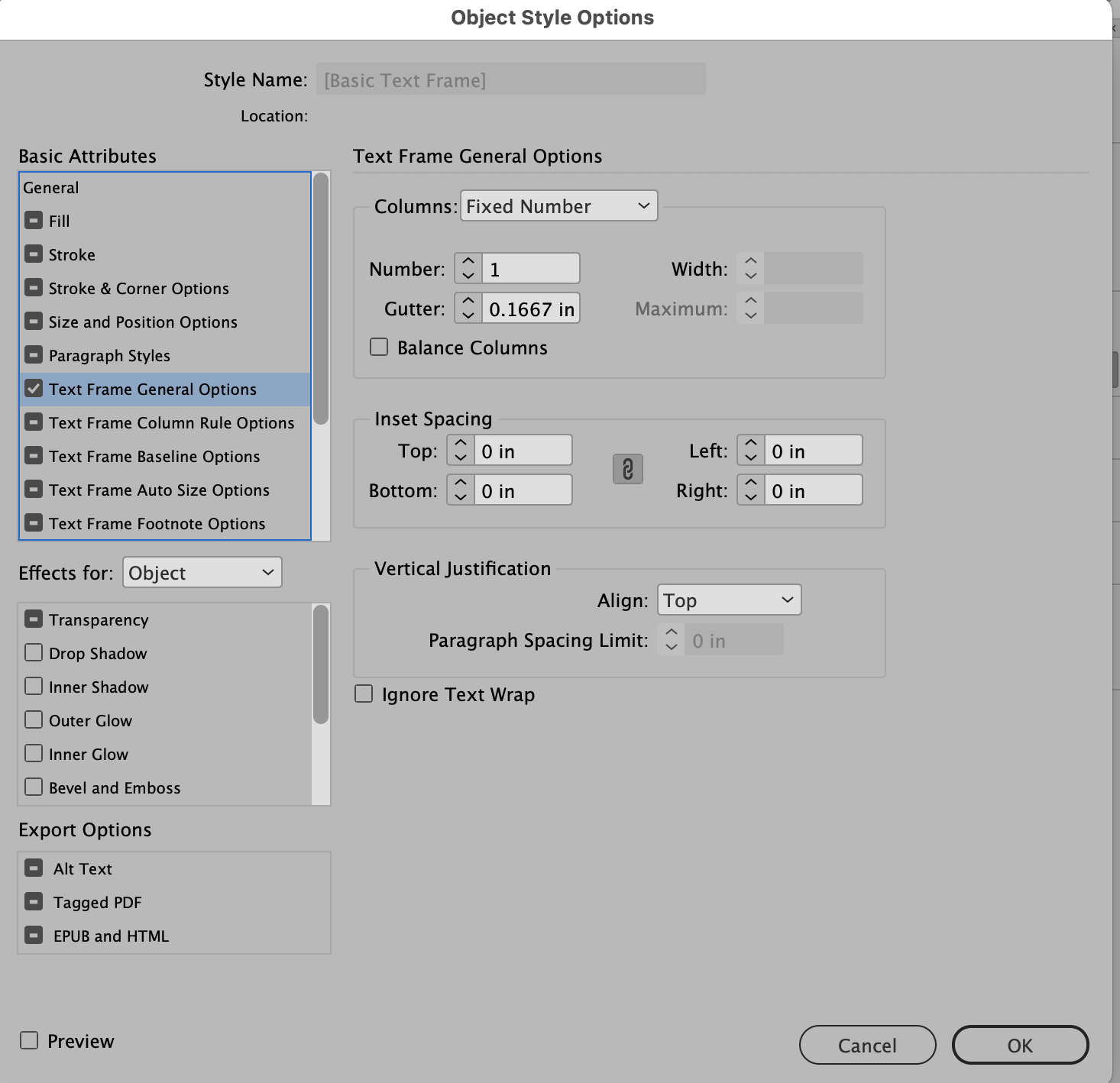This screenshot has height=1083, width=1120.
Task: Open the Effects for dropdown
Action: tap(202, 572)
